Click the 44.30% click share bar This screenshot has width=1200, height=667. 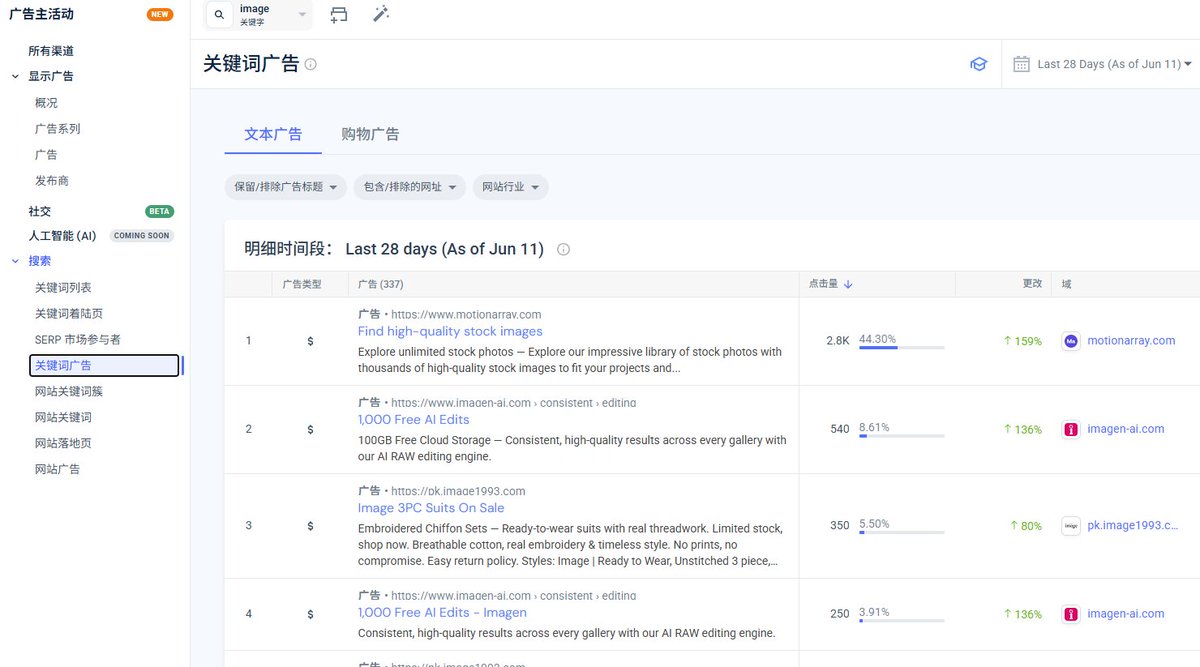(901, 347)
